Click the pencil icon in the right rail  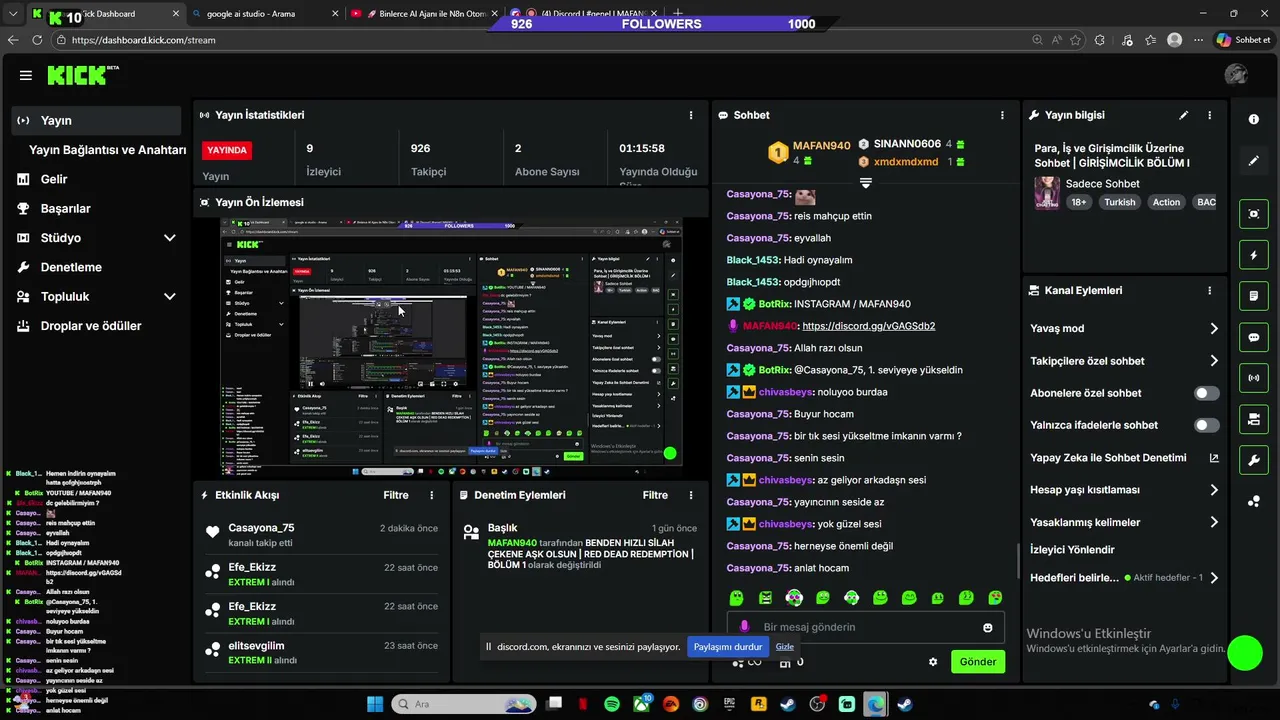point(1254,160)
